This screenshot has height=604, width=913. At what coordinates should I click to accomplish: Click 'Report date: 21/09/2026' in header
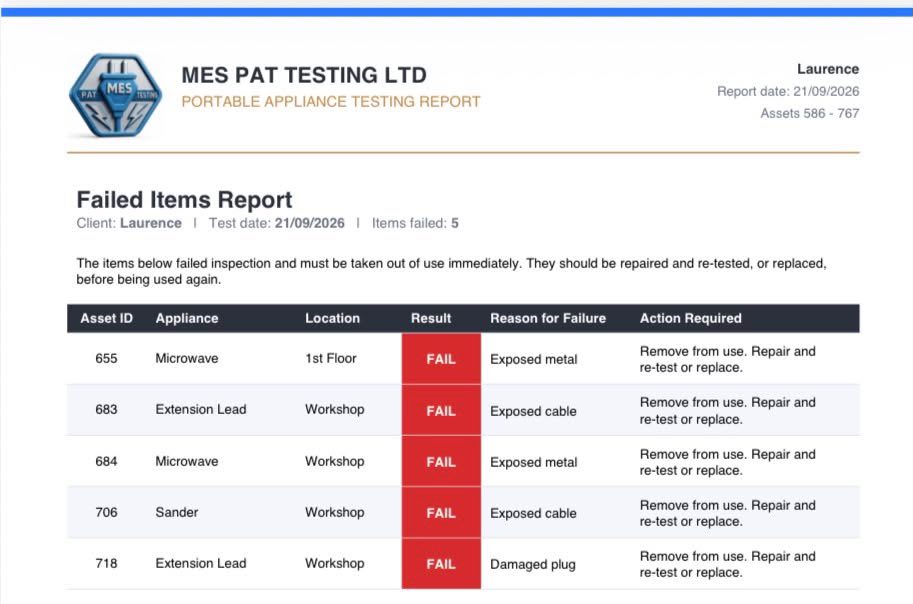tap(788, 91)
